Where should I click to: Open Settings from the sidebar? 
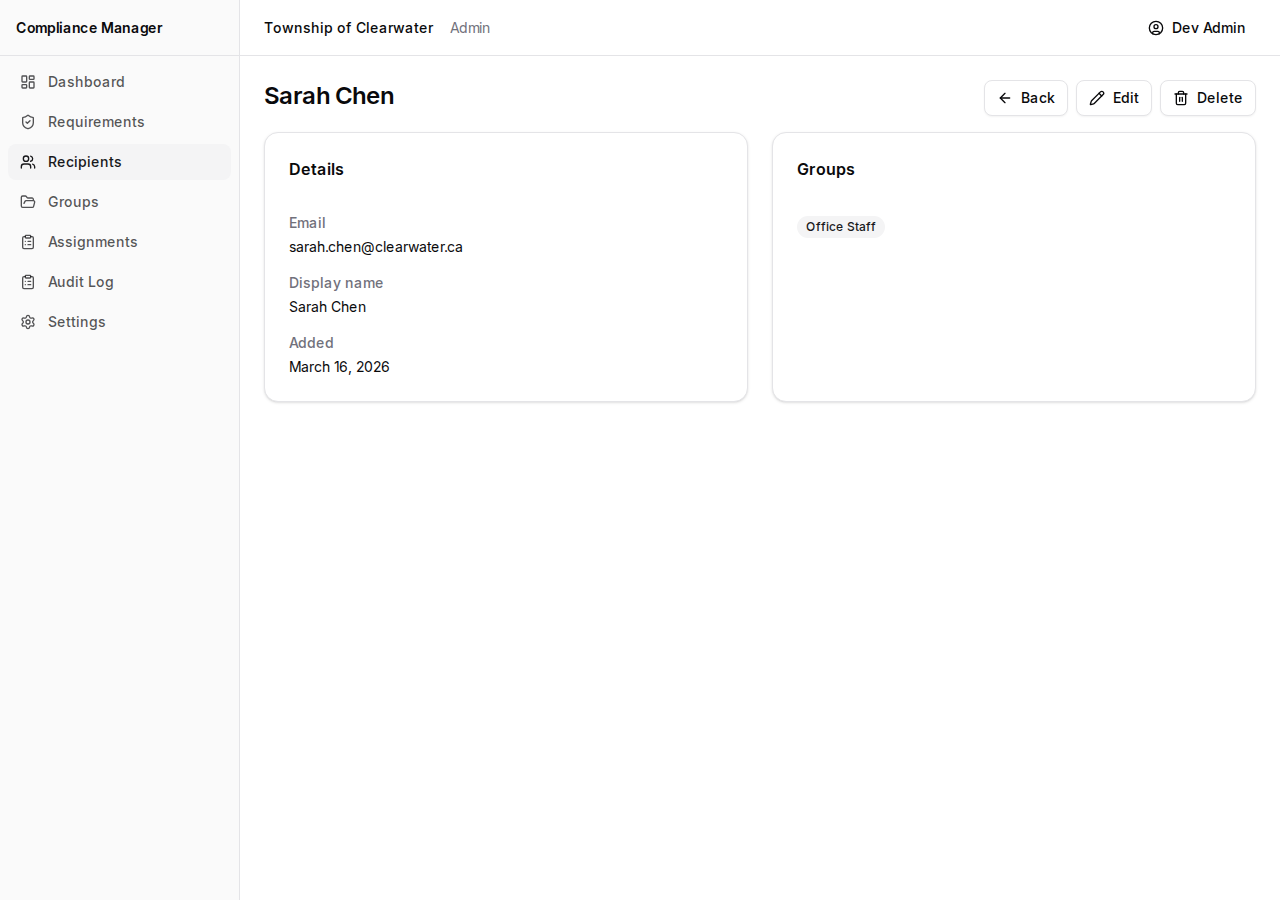click(x=119, y=322)
